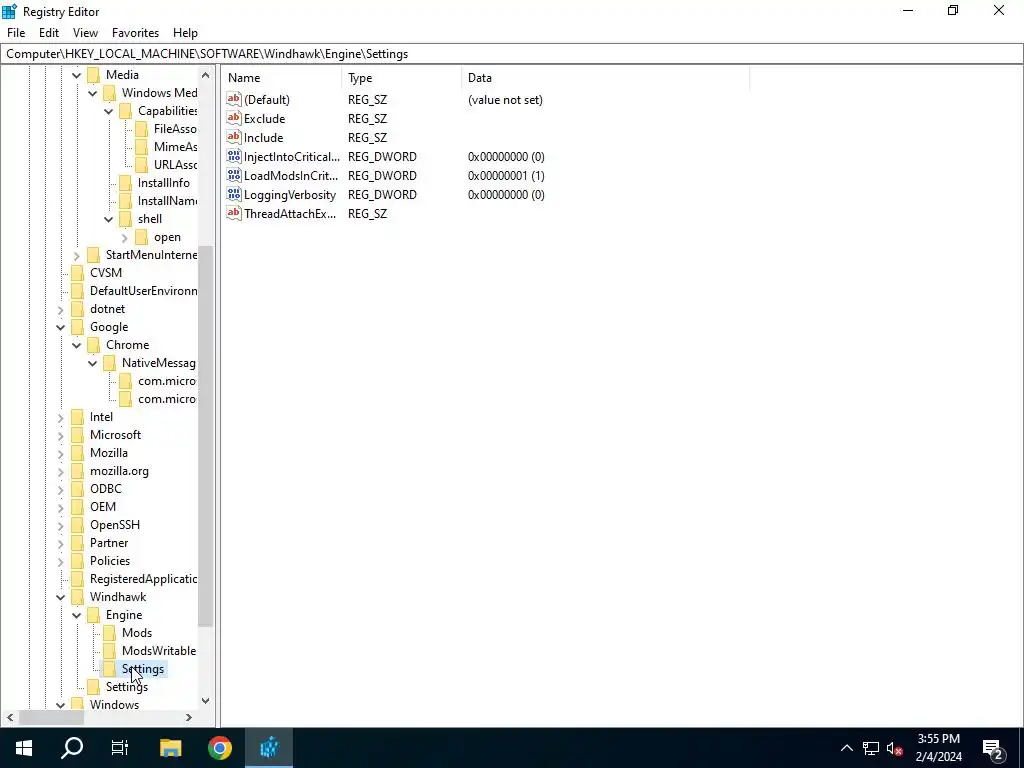Open the Help menu
The image size is (1024, 768).
point(185,33)
